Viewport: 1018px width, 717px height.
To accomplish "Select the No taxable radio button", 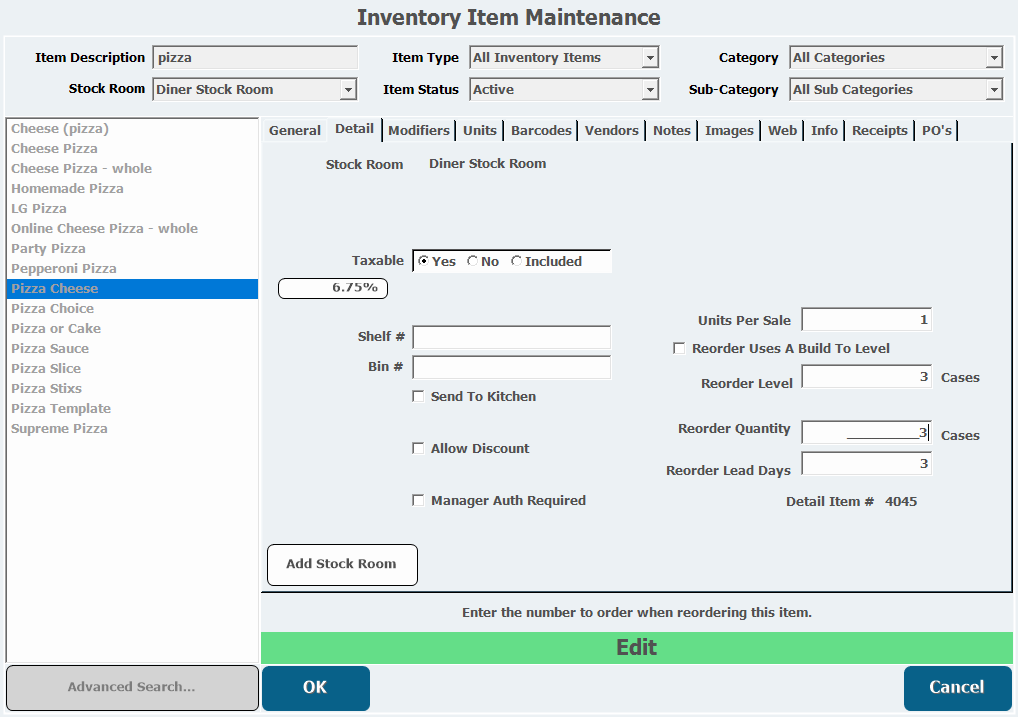I will [x=472, y=262].
